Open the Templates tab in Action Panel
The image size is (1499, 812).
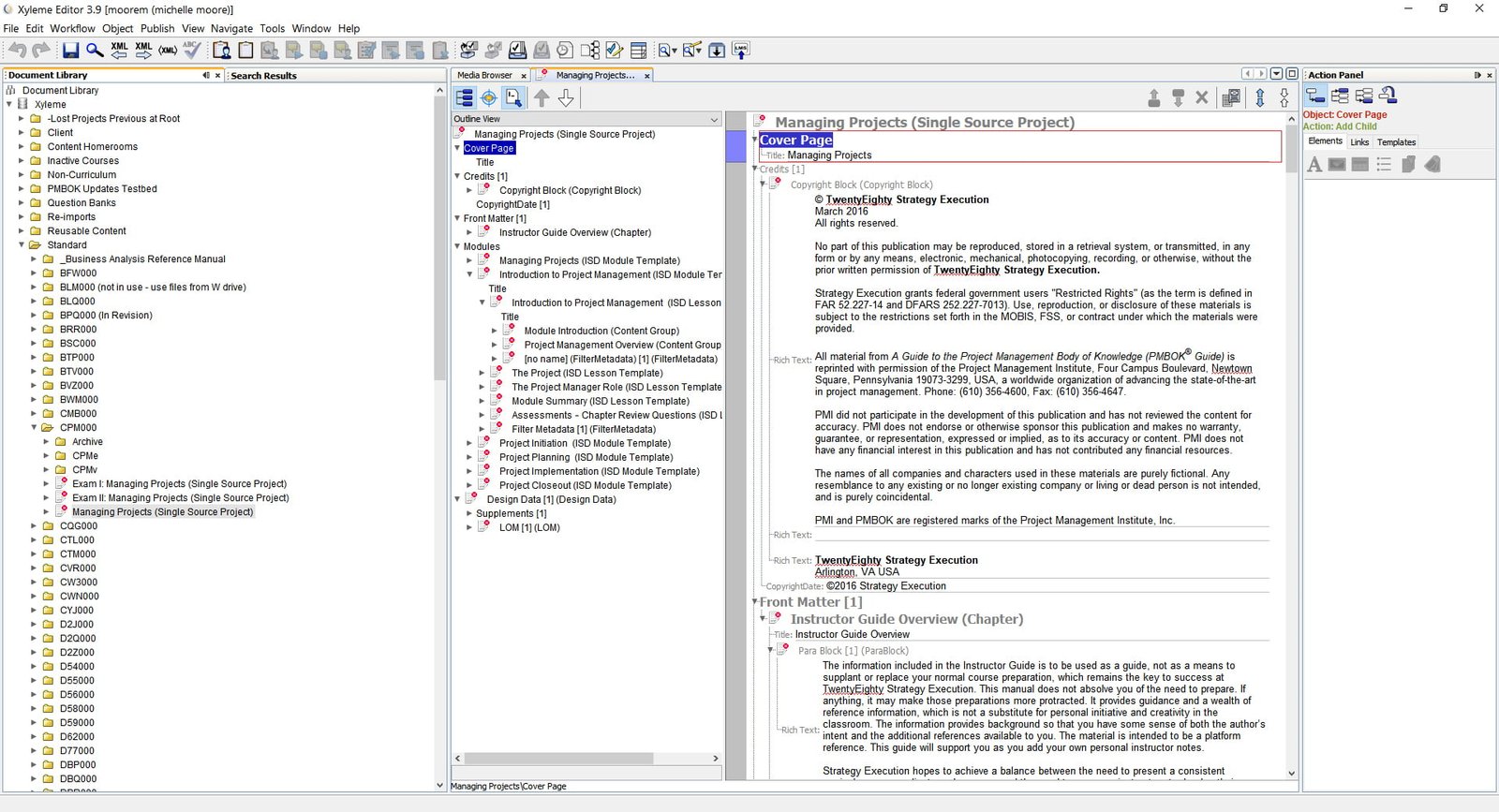tap(1396, 142)
